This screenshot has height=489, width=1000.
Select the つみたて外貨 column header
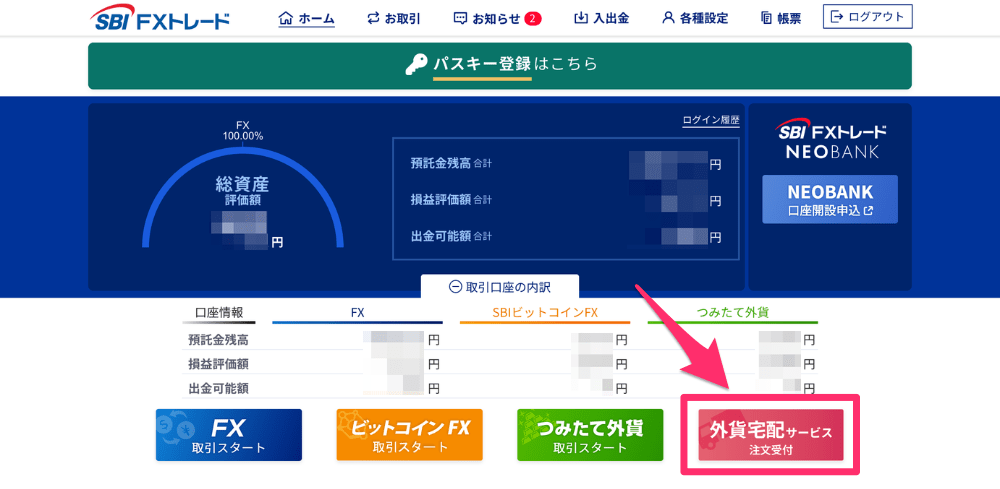click(x=732, y=314)
